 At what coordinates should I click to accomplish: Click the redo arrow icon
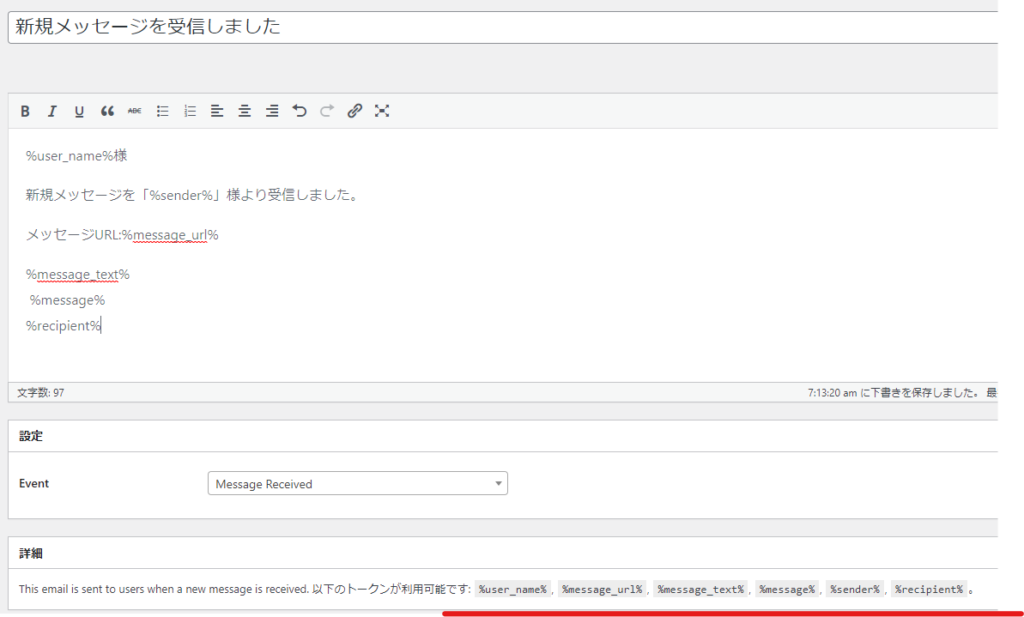326,111
